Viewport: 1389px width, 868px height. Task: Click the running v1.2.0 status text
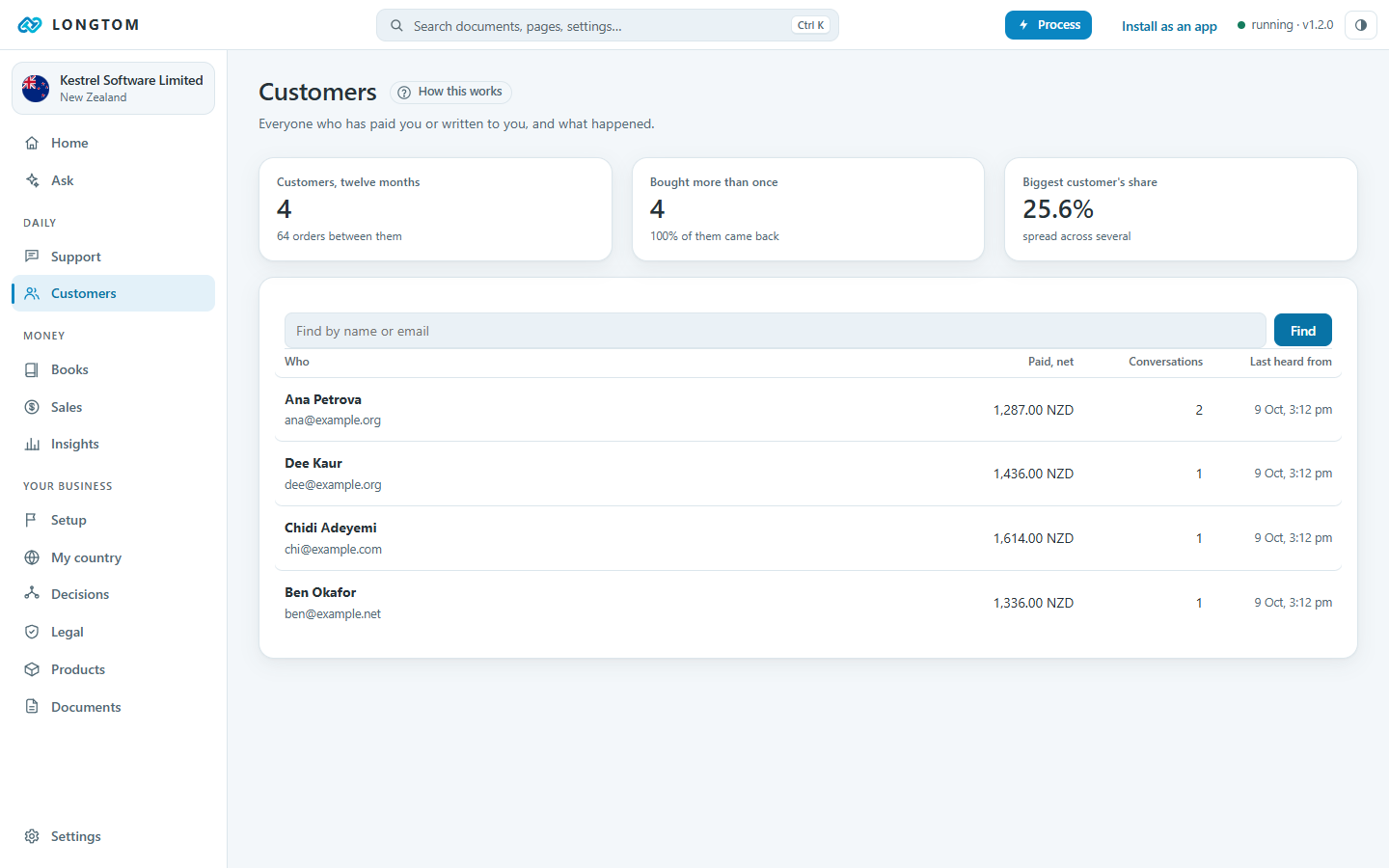pyautogui.click(x=1292, y=25)
